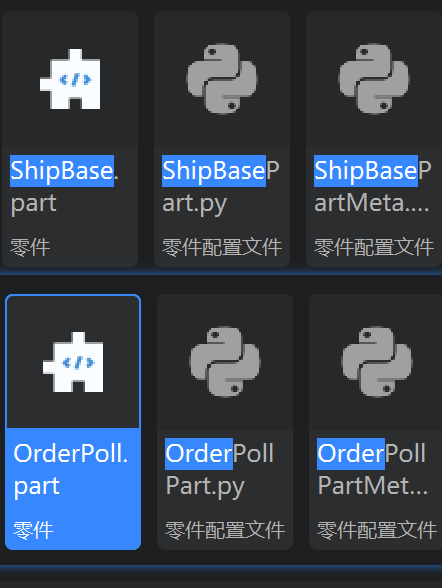Click the 零件 label in the selected OrderPoll tile

point(33,530)
